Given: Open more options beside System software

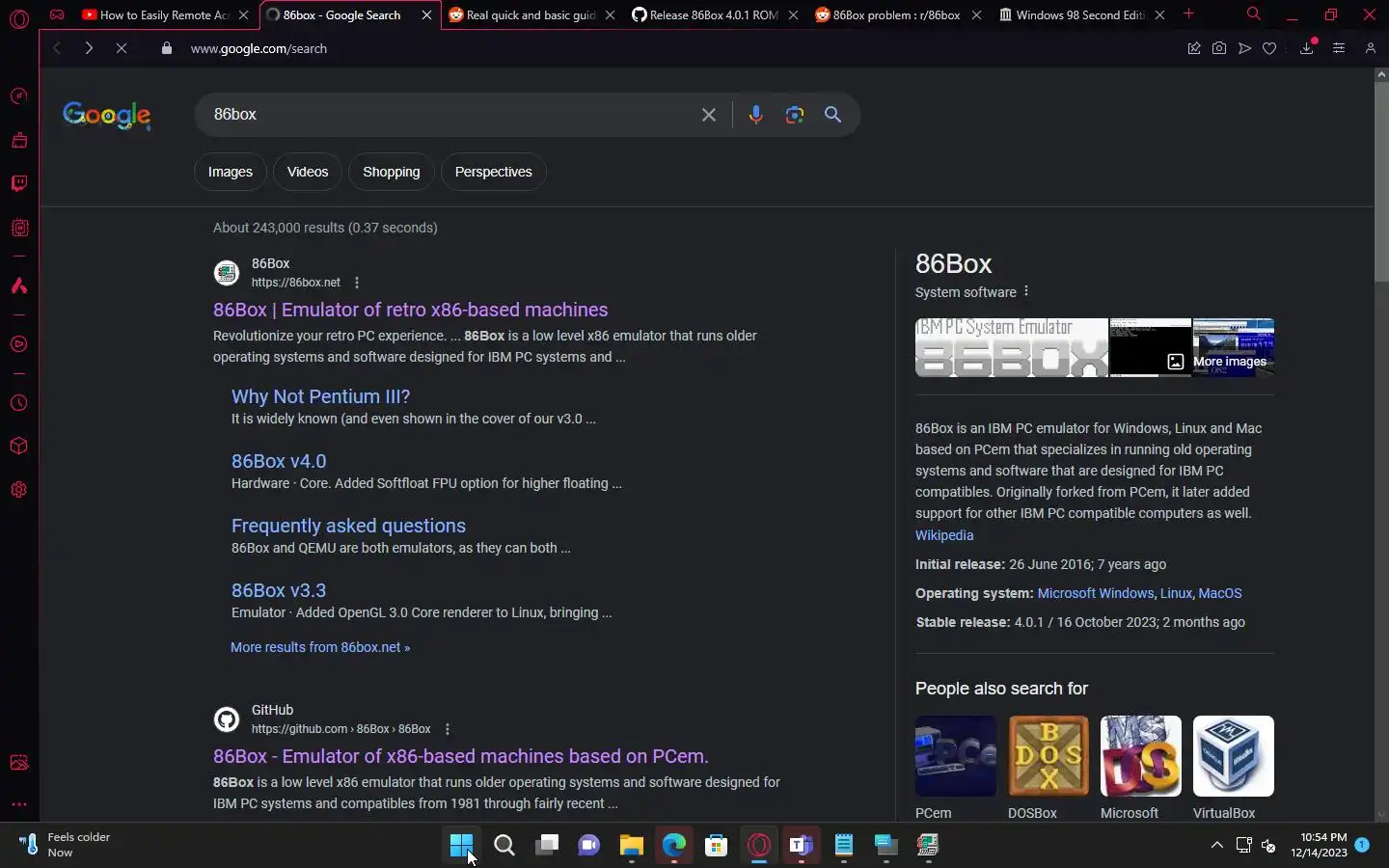Looking at the screenshot, I should (1026, 291).
